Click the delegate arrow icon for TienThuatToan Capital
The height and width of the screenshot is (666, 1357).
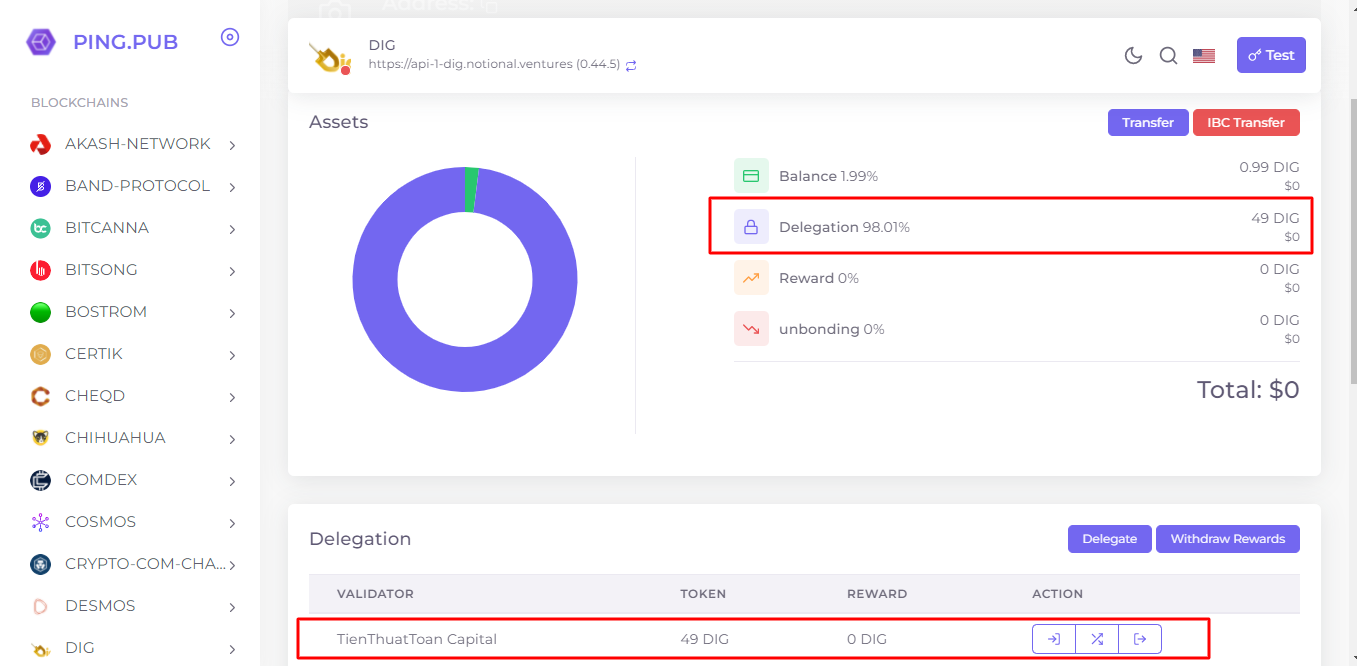(1054, 639)
